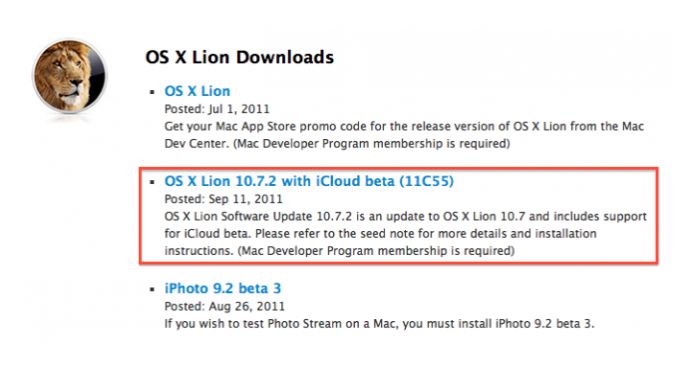
Task: Click the words "iCloud beta" in the highlighted link
Action: tap(355, 181)
